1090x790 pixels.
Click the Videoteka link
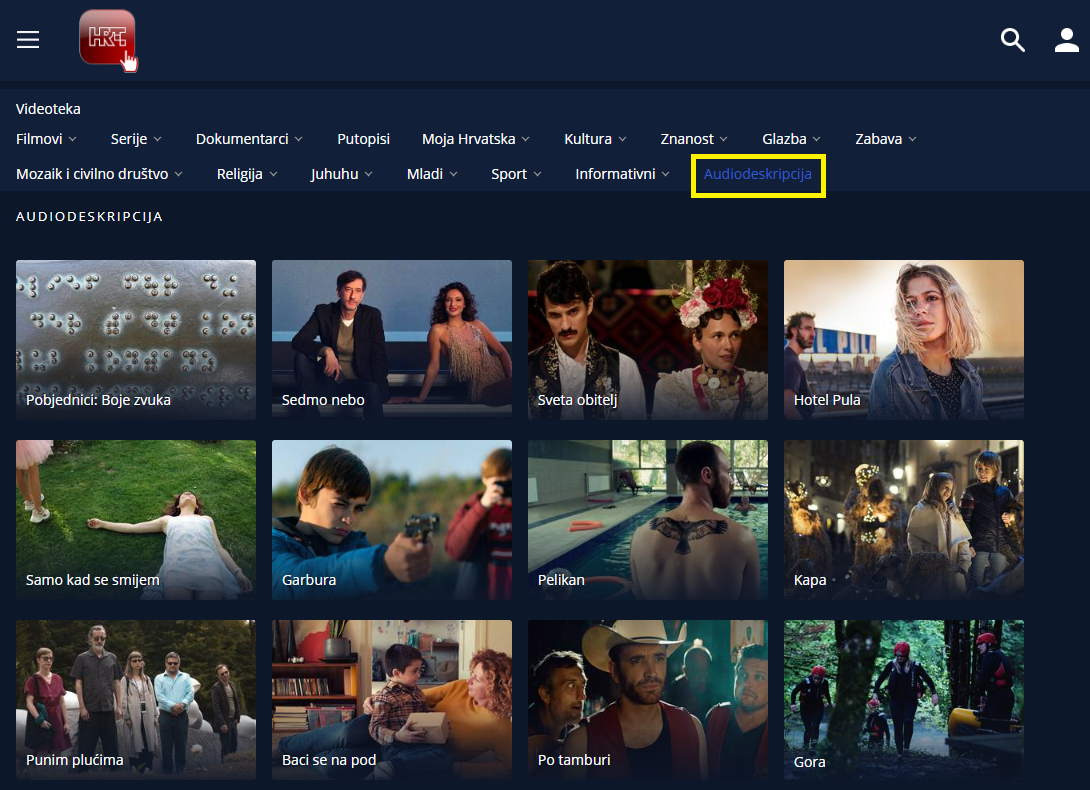coord(48,109)
